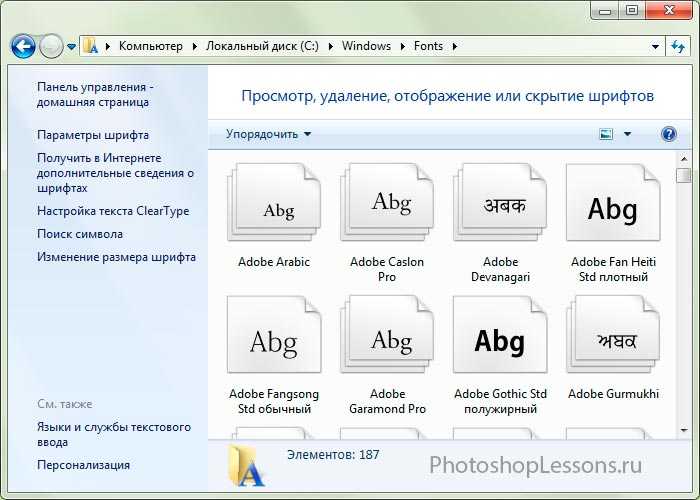Open Панель управления - домашняя страница link
The height and width of the screenshot is (500, 700).
(95, 95)
